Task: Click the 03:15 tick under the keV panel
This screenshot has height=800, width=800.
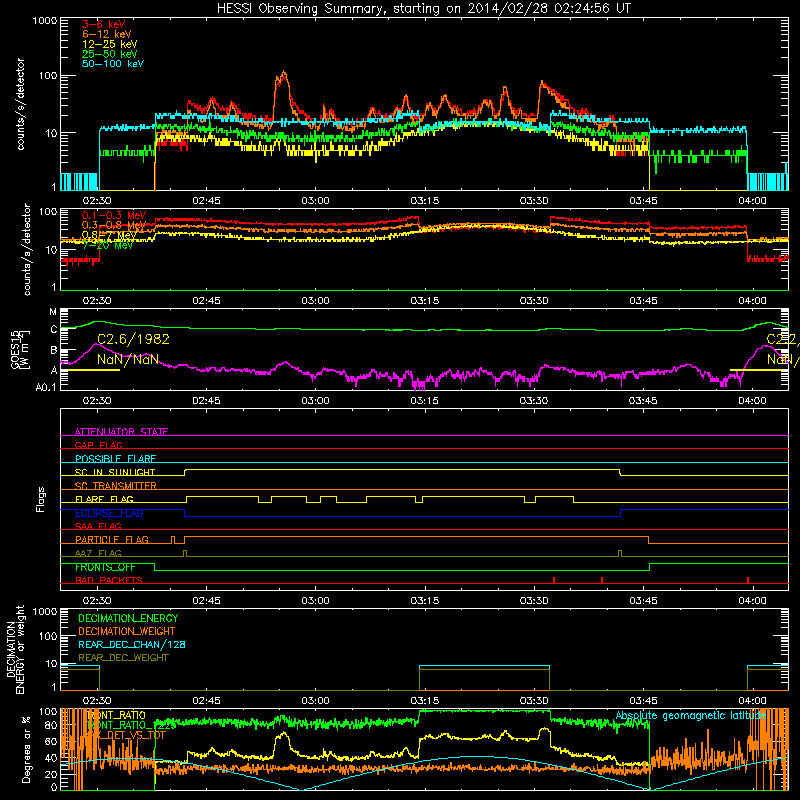Action: (x=424, y=201)
